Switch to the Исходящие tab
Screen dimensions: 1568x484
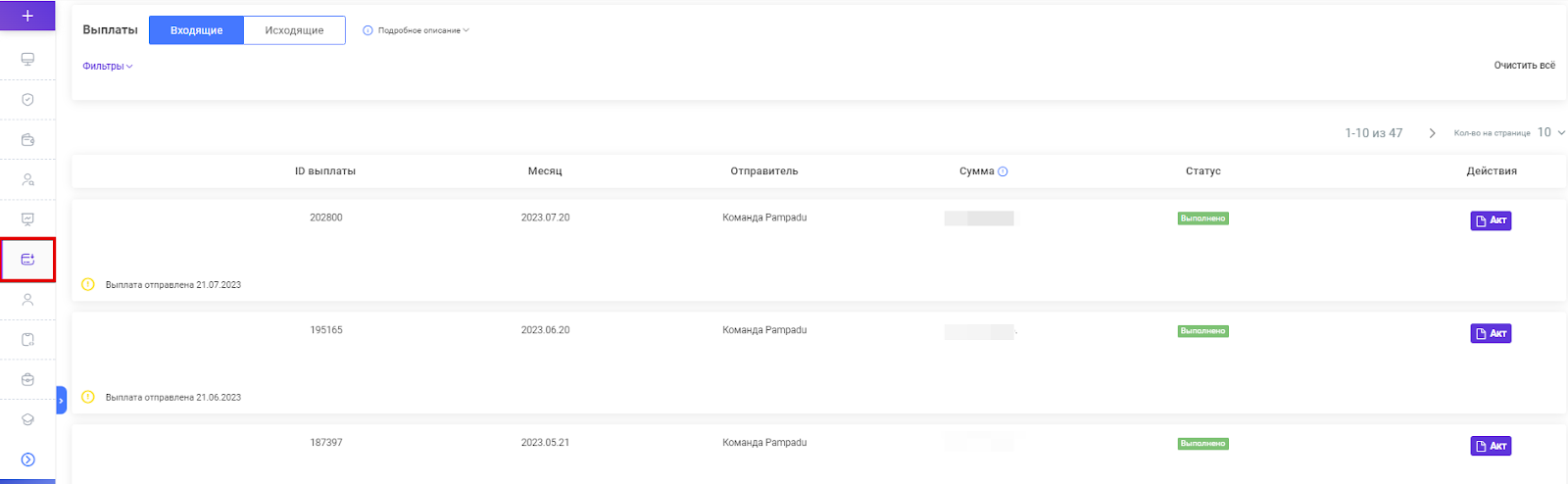click(294, 30)
